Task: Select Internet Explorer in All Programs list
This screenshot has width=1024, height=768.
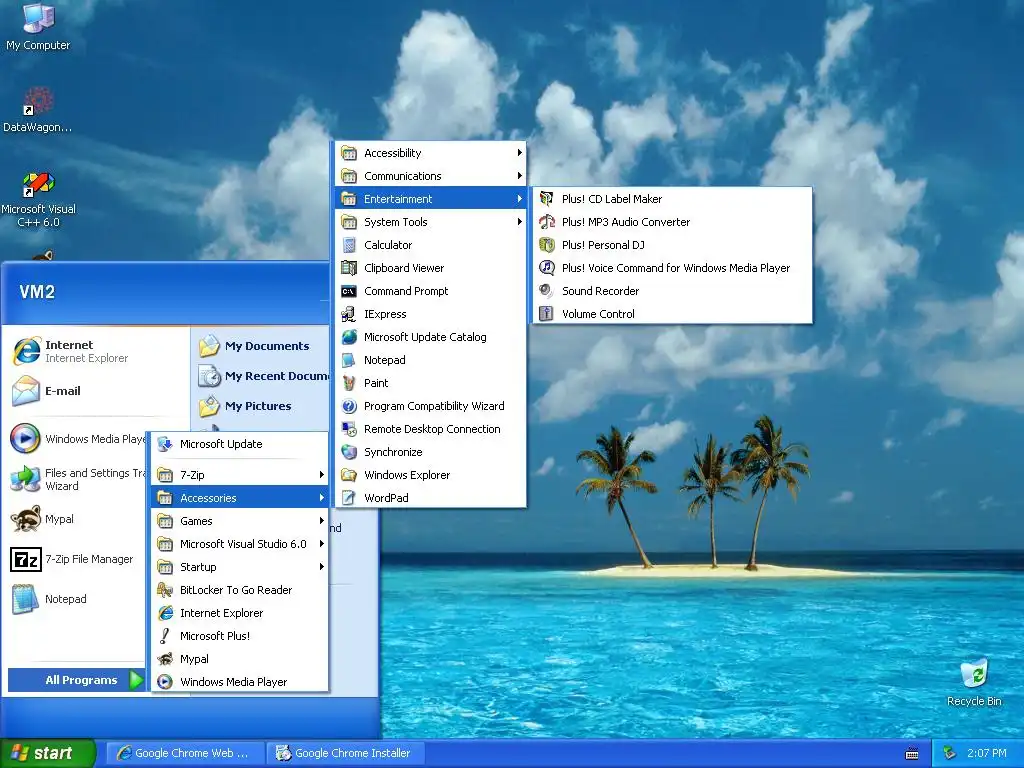Action: [240, 613]
